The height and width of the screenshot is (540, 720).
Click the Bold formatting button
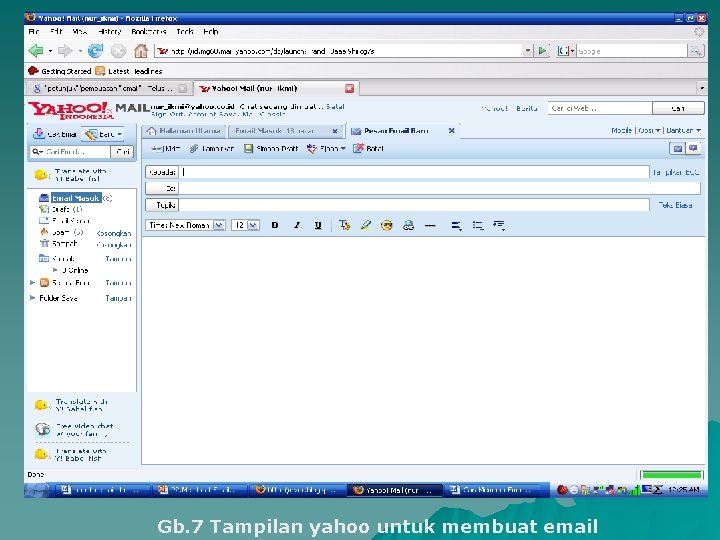click(275, 225)
